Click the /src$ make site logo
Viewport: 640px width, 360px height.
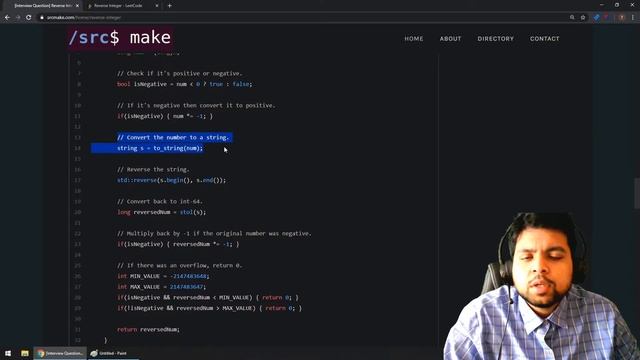tap(120, 38)
